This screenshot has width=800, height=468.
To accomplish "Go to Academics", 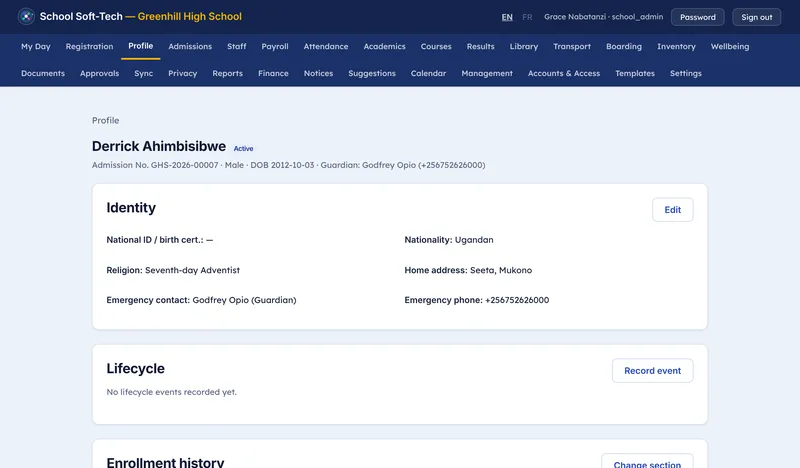I will coord(385,46).
